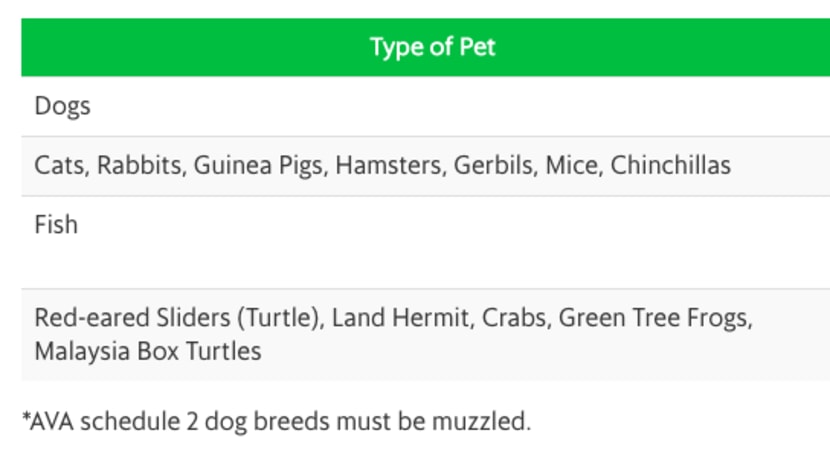Click the AVA schedule 2 footnote

point(276,422)
